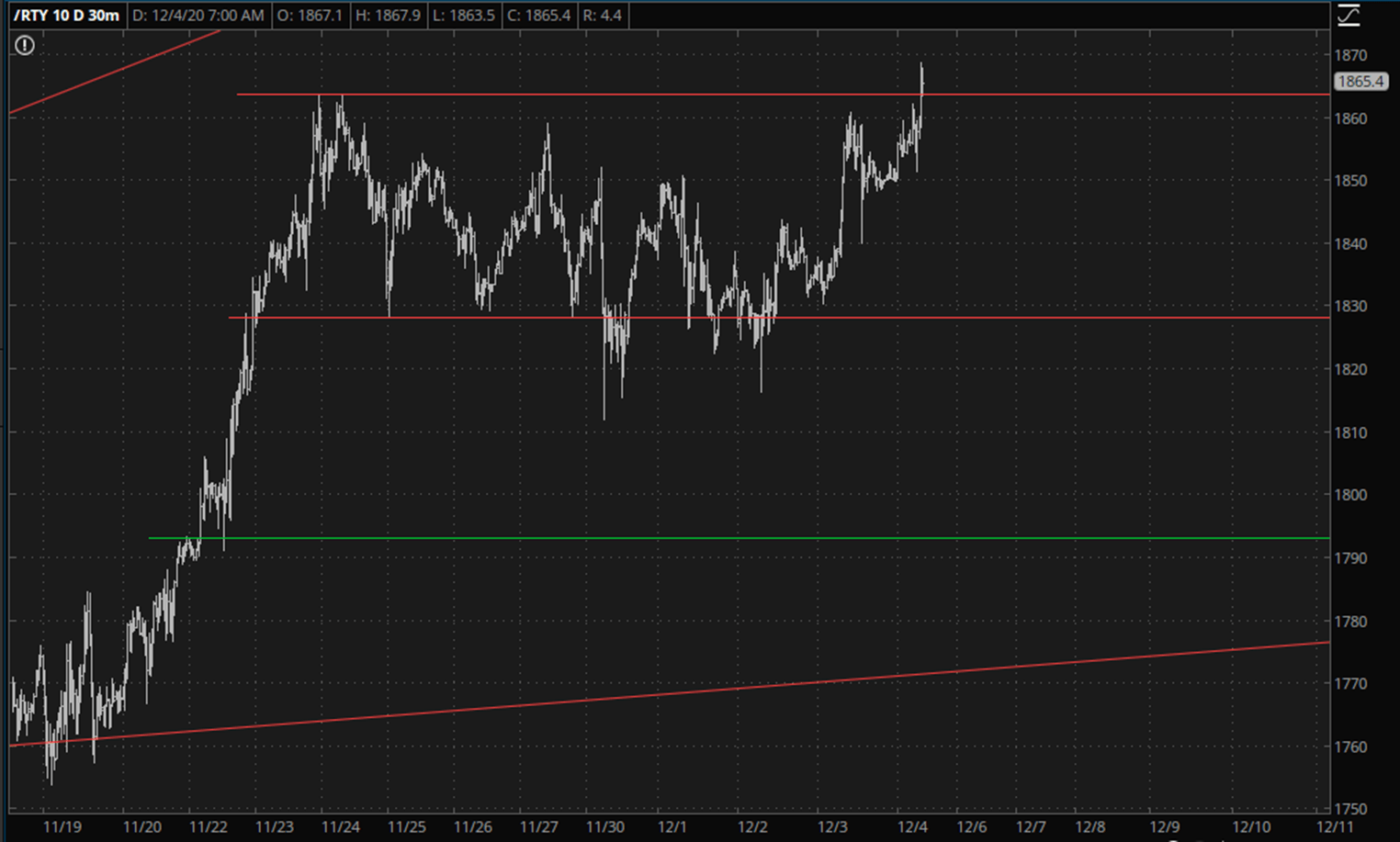1400x842 pixels.
Task: Click the 1870 label on price axis
Action: pos(1350,55)
